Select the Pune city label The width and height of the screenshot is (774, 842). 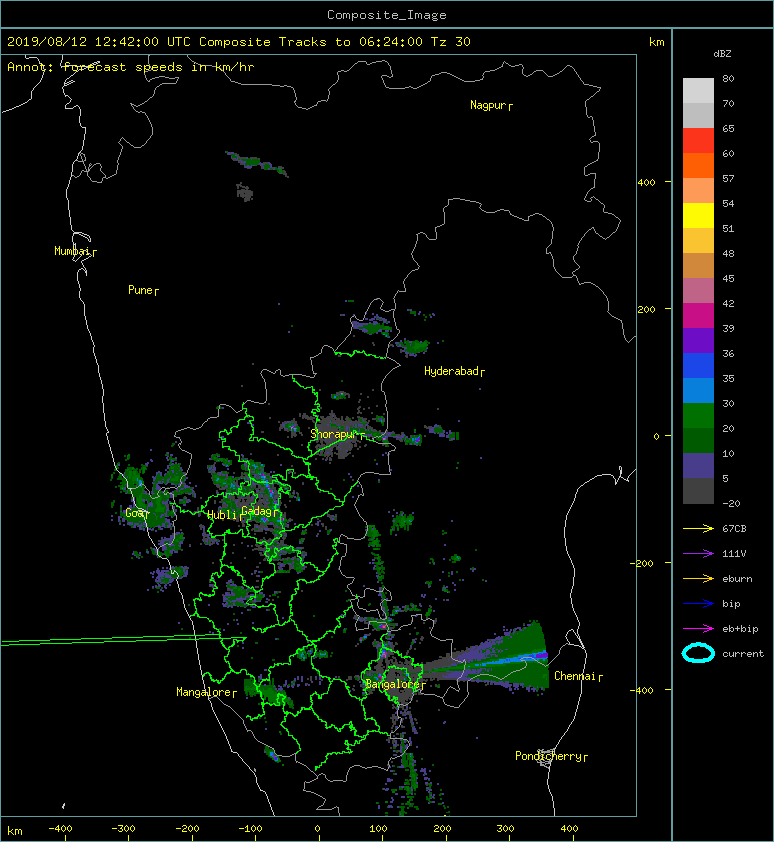(140, 290)
